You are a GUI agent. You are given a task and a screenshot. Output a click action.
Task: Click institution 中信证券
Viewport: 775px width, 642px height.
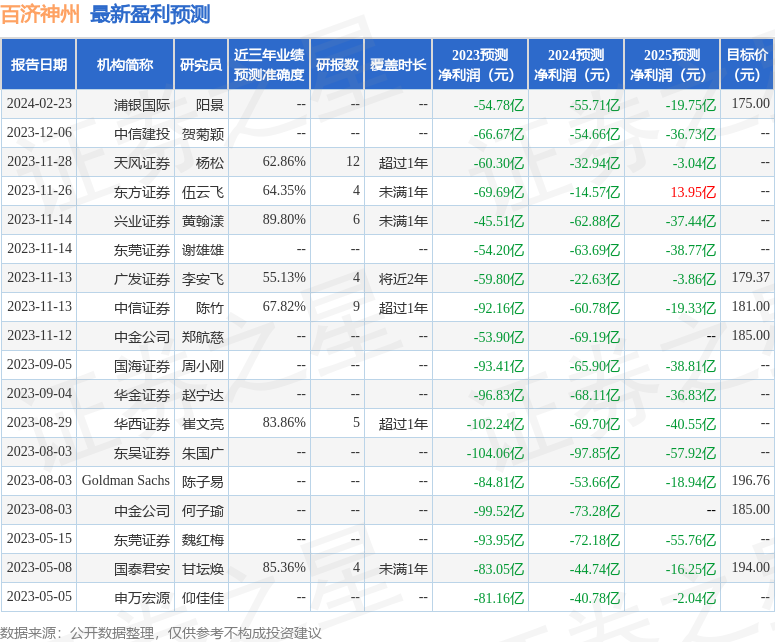[x=142, y=308]
